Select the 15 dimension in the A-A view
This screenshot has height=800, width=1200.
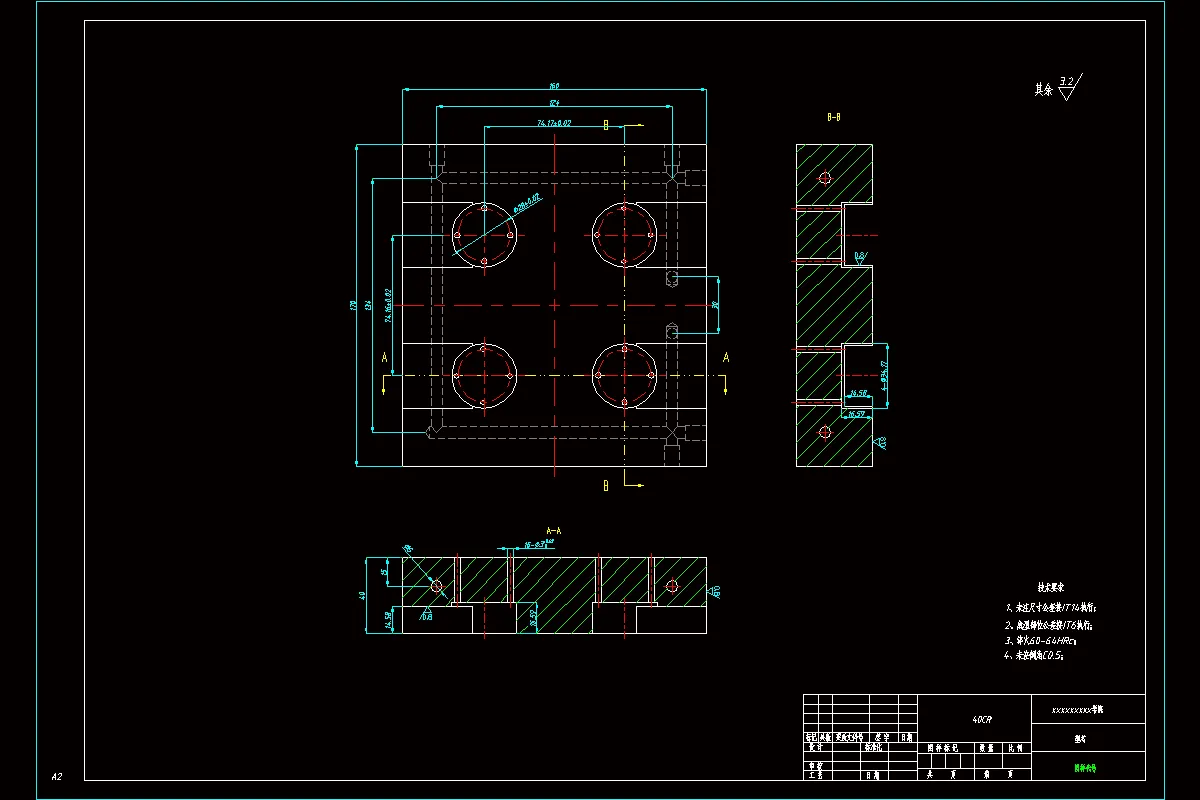pos(385,572)
